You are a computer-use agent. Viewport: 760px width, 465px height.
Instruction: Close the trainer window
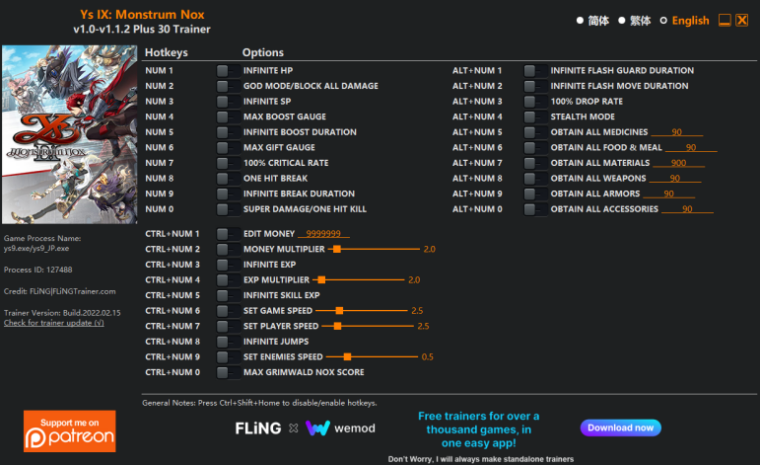point(742,20)
